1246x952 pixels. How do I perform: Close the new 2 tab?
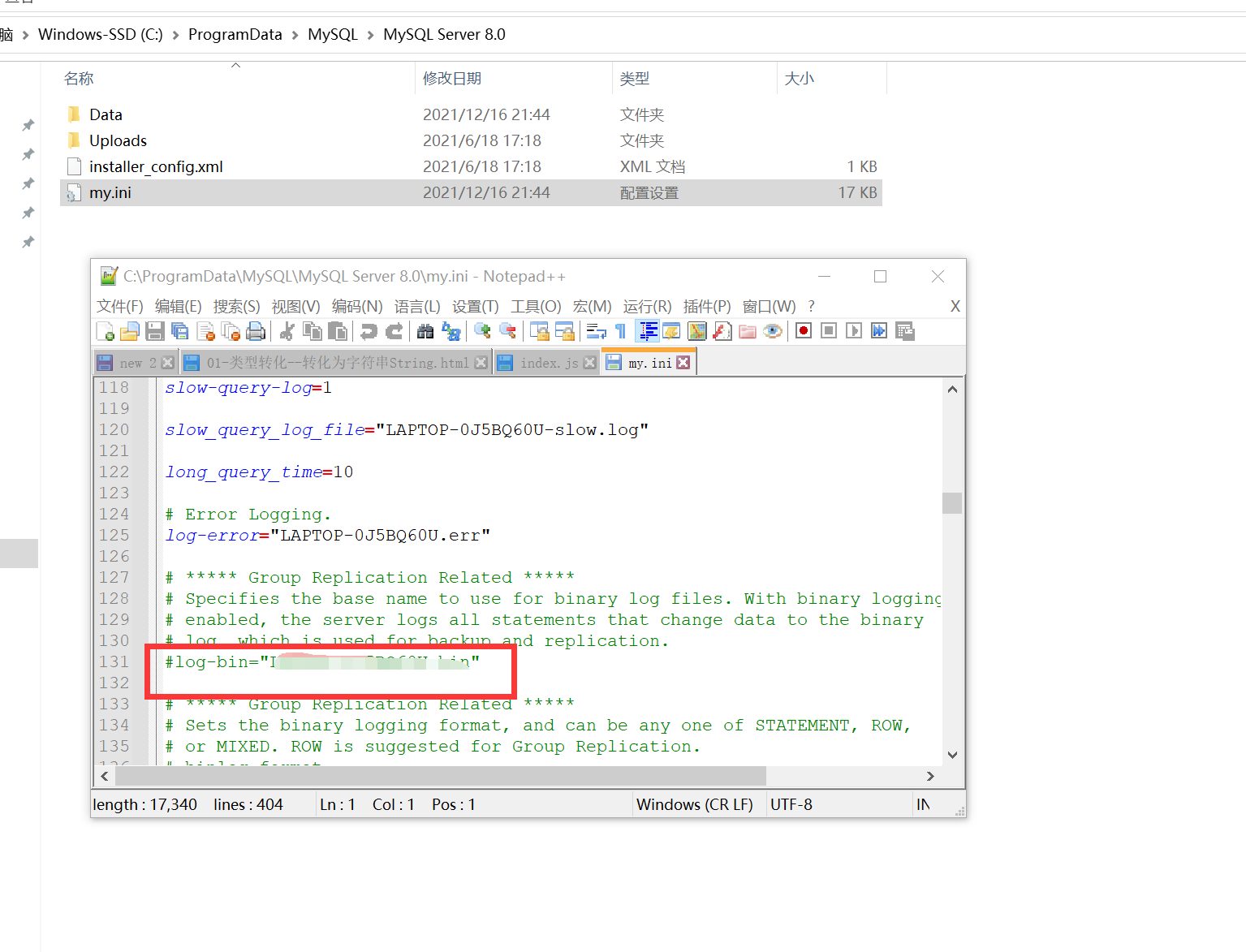(168, 363)
